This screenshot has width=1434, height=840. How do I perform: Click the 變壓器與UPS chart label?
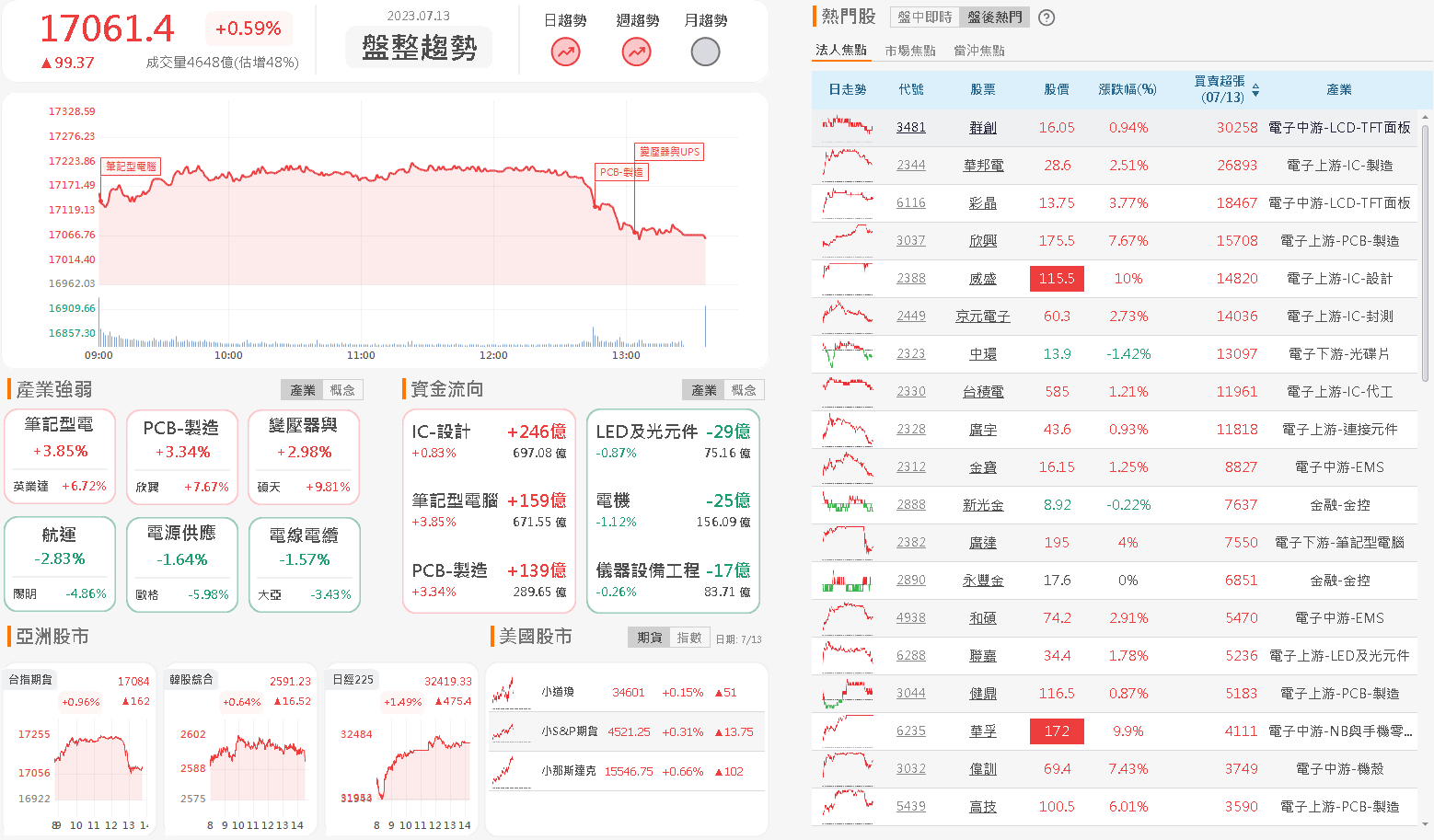(x=669, y=152)
